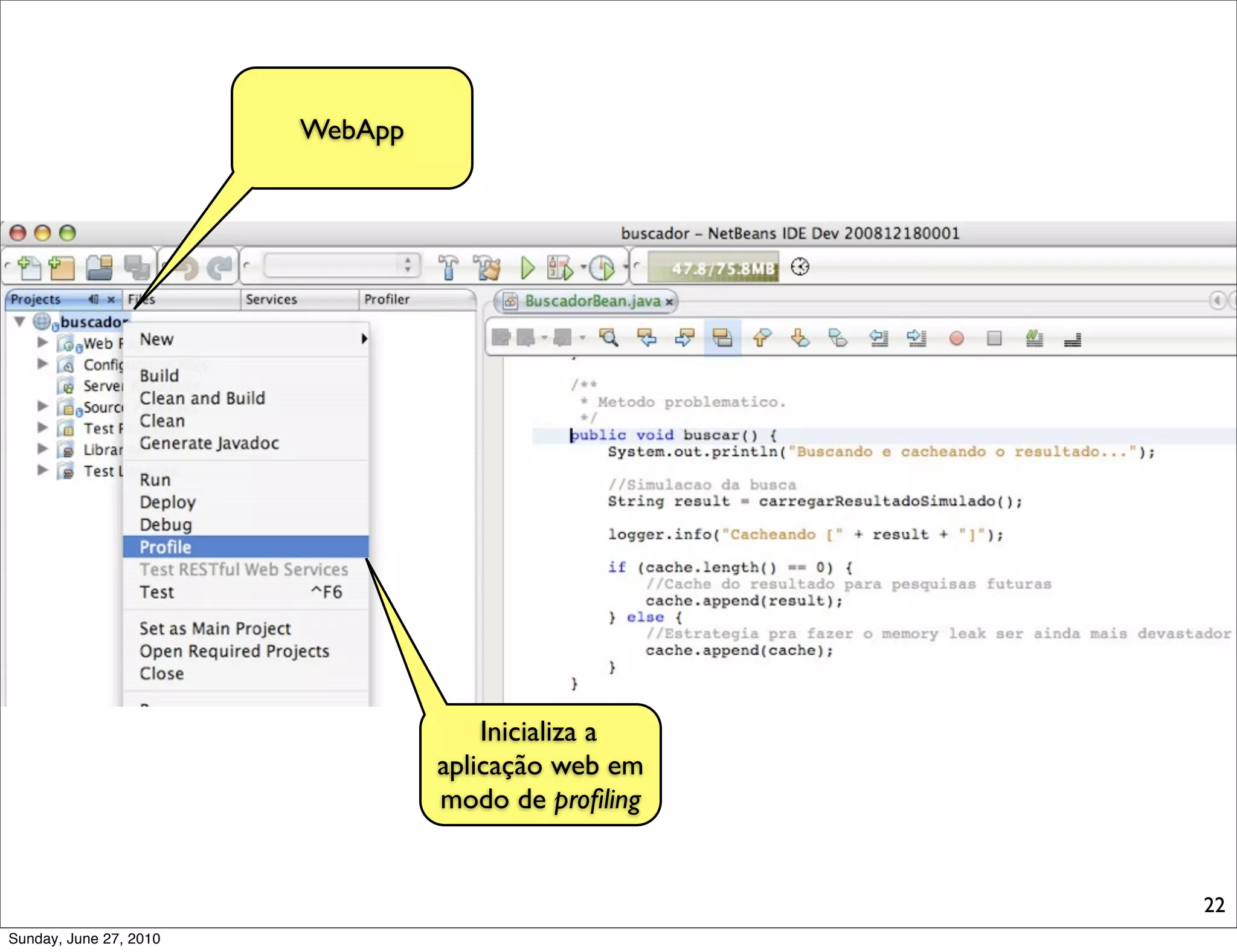Click the Clean and Build broom icon
The image size is (1237, 952).
tap(487, 268)
